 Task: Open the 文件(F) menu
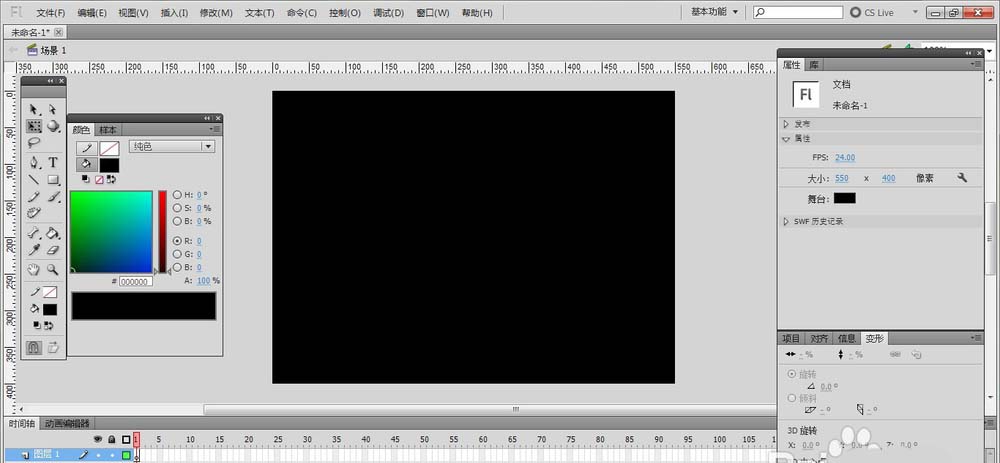(51, 13)
